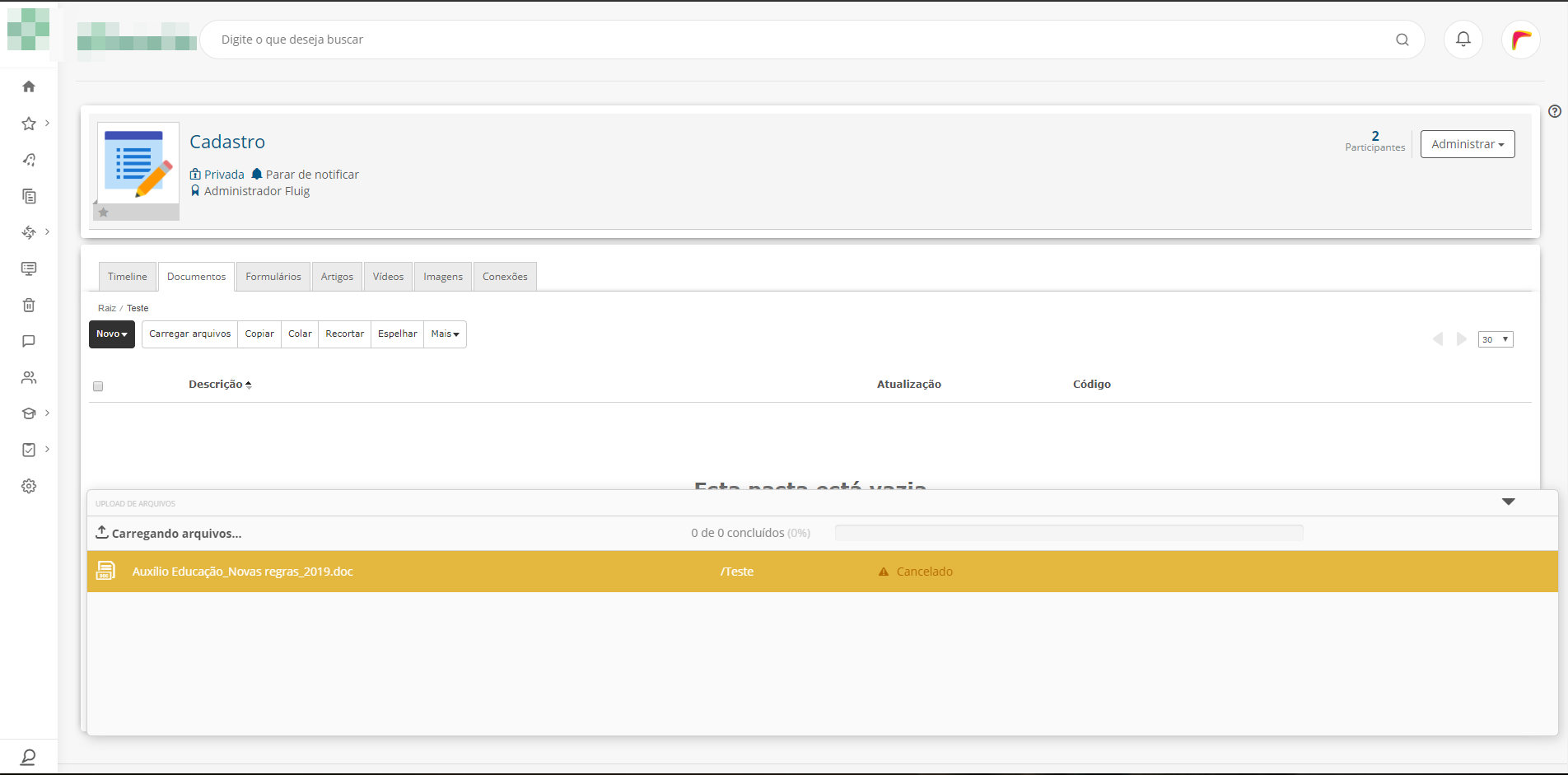Screen dimensions: 1568x775
Task: Click the Cadastro community title
Action: click(x=227, y=142)
